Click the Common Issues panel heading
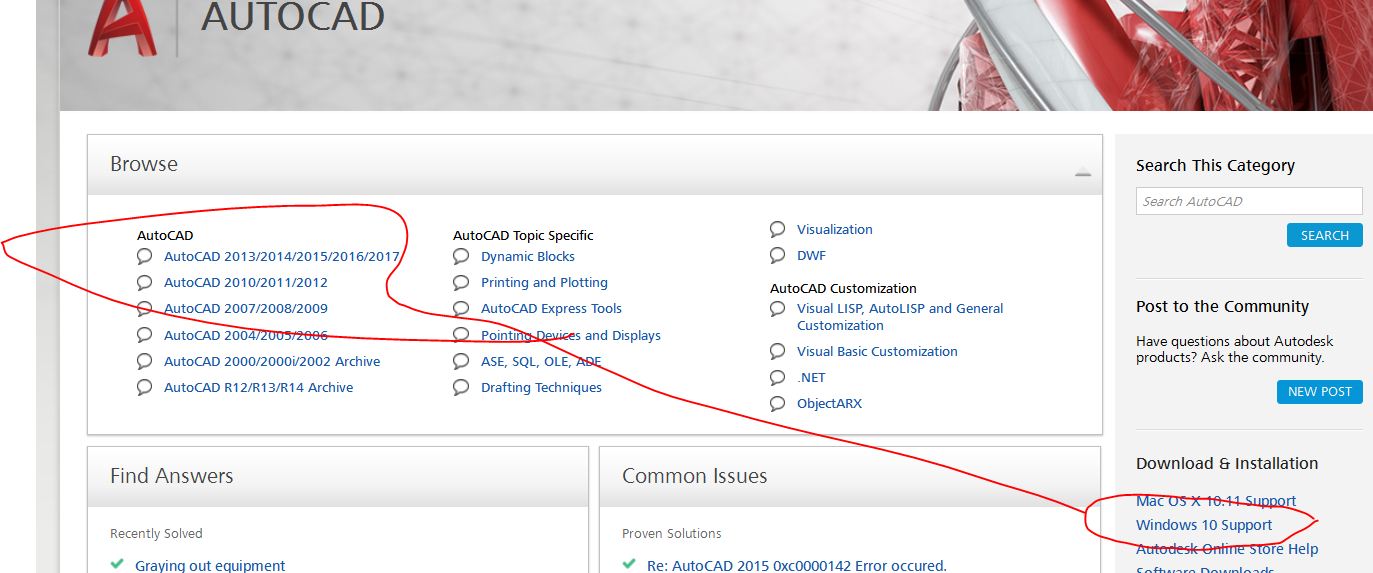This screenshot has width=1373, height=573. tap(695, 476)
